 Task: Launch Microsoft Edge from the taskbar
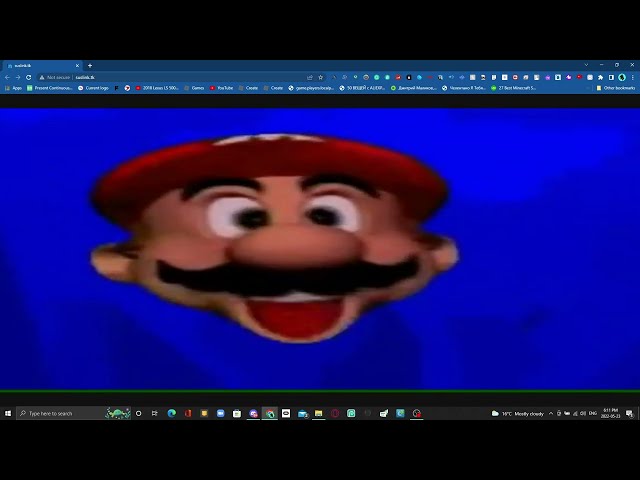172,413
